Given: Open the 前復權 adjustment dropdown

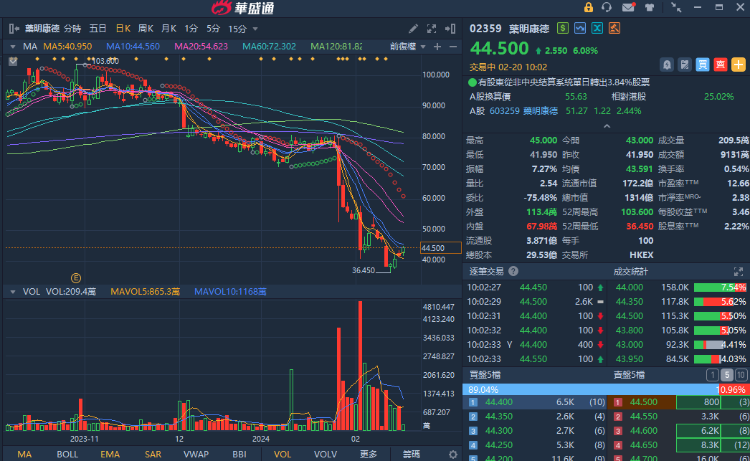Looking at the screenshot, I should point(408,46).
